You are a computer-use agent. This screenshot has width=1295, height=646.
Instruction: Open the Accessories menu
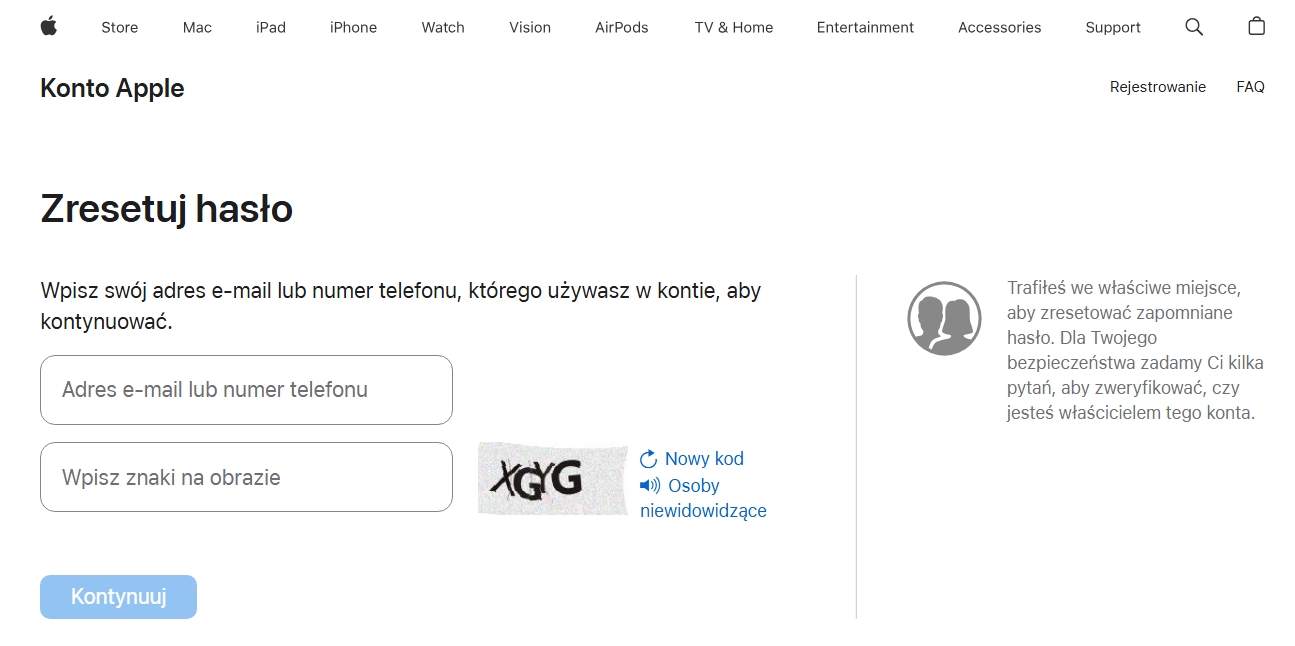pyautogui.click(x=1000, y=27)
